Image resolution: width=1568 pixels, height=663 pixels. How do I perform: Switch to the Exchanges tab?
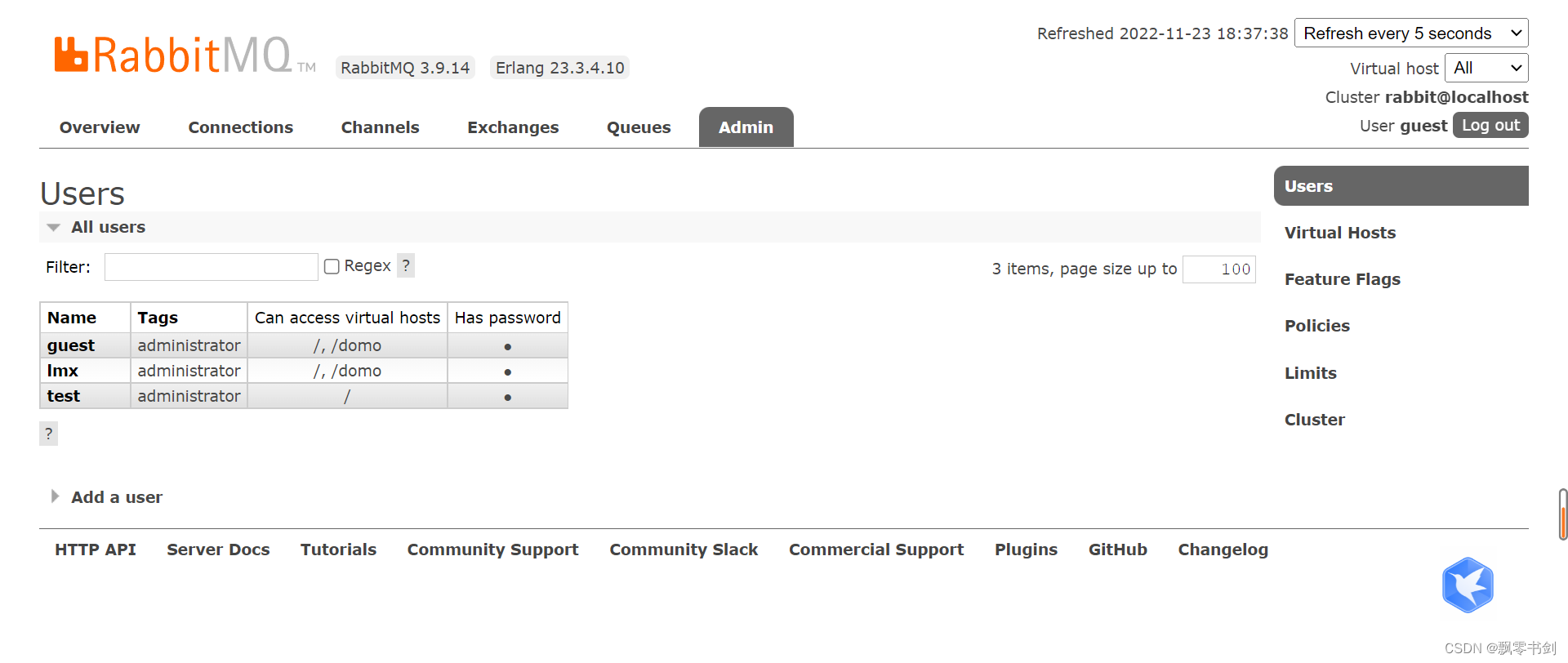click(513, 127)
